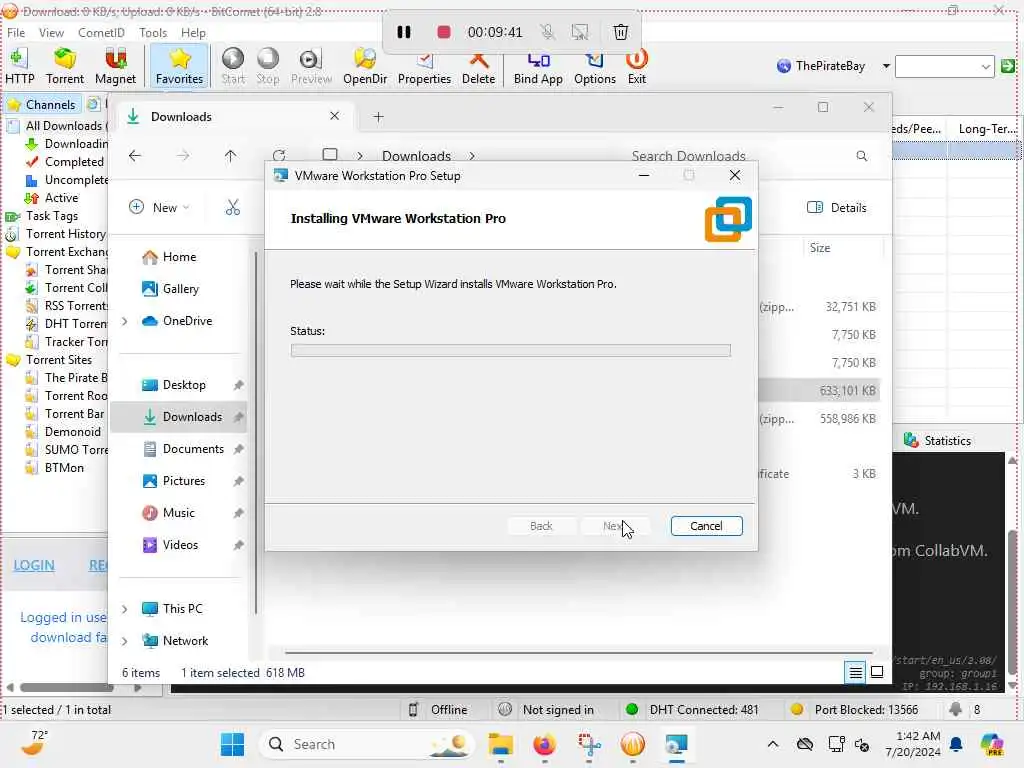The height and width of the screenshot is (768, 1024).
Task: Cancel the VMware Workstation Pro installation
Action: pyautogui.click(x=706, y=526)
